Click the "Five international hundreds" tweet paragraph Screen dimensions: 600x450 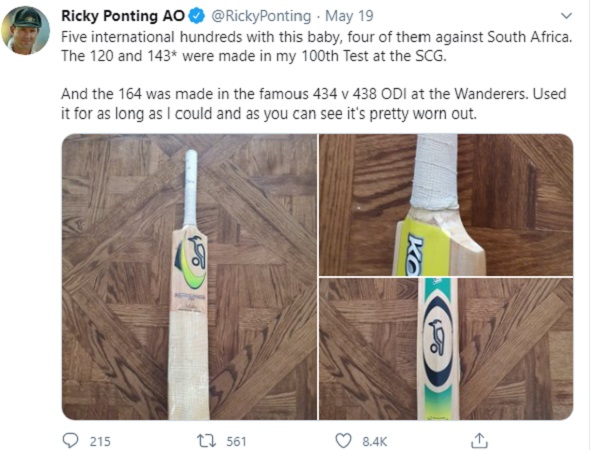click(312, 45)
